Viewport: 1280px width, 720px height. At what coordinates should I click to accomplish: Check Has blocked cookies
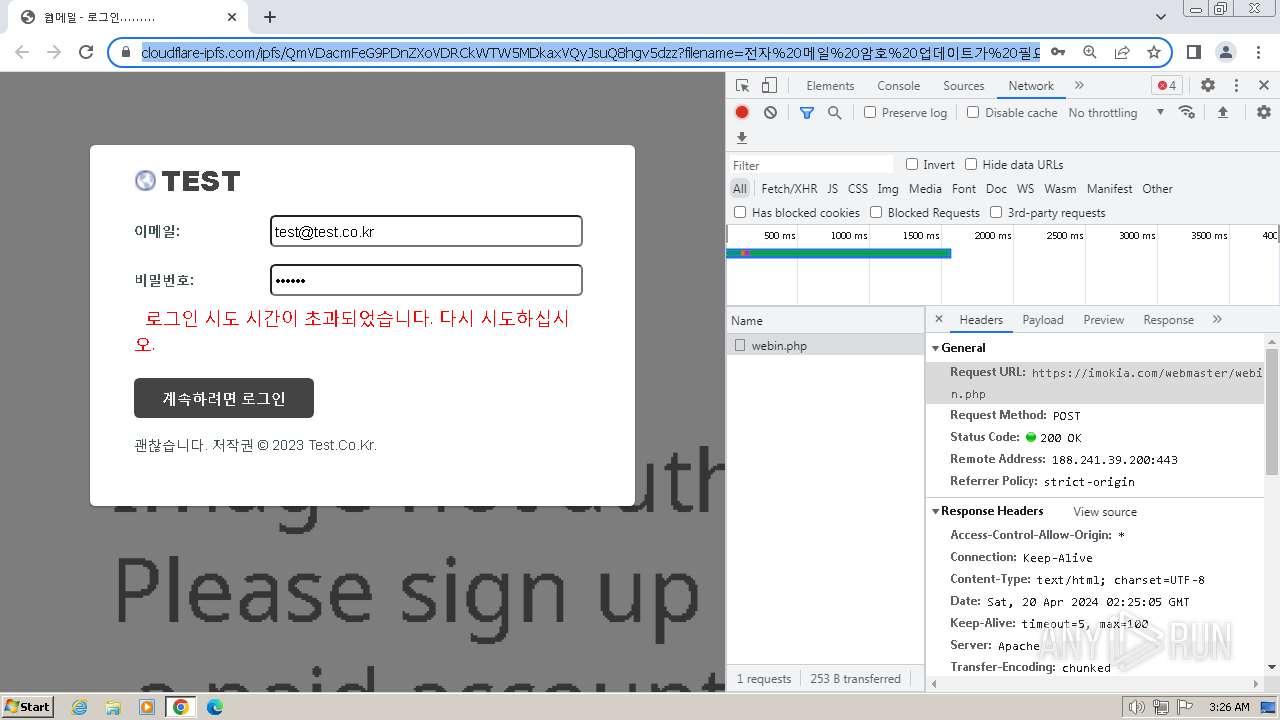[x=740, y=212]
